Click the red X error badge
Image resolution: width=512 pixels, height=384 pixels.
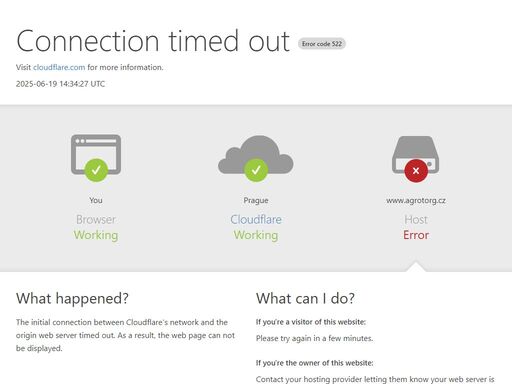click(416, 171)
